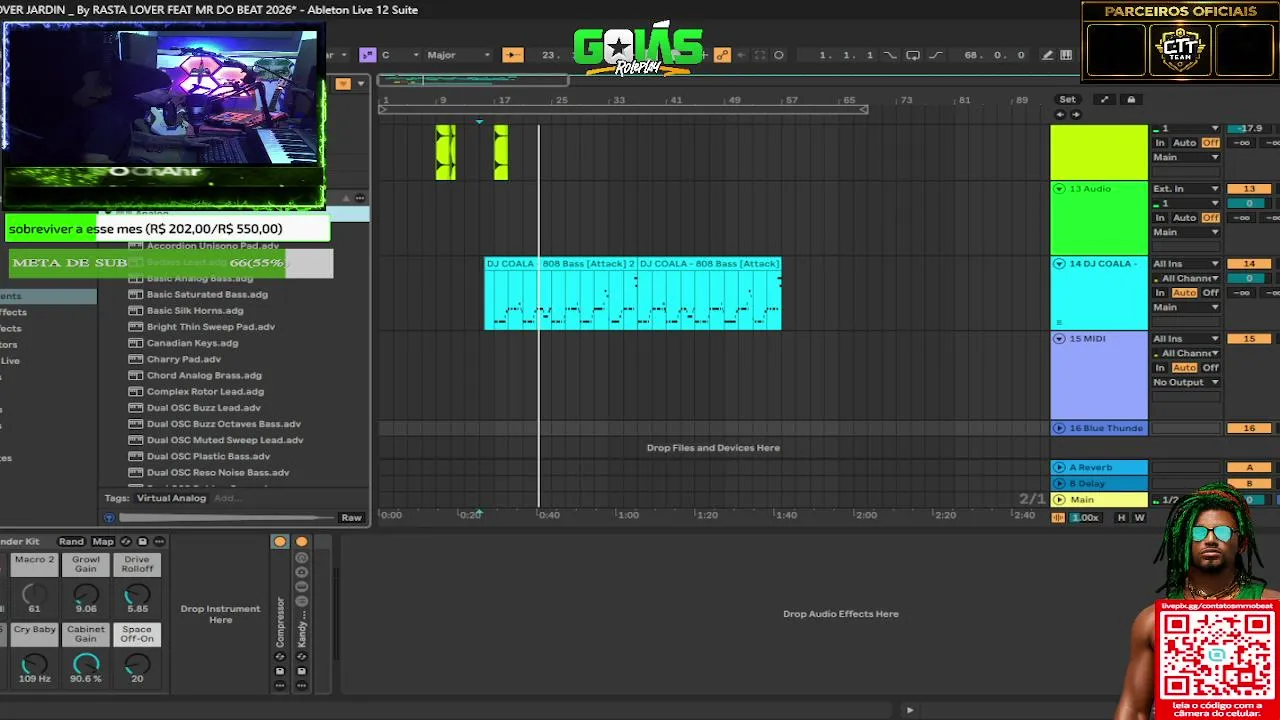Open the Compressor device options menu
This screenshot has width=1280, height=720.
280,686
